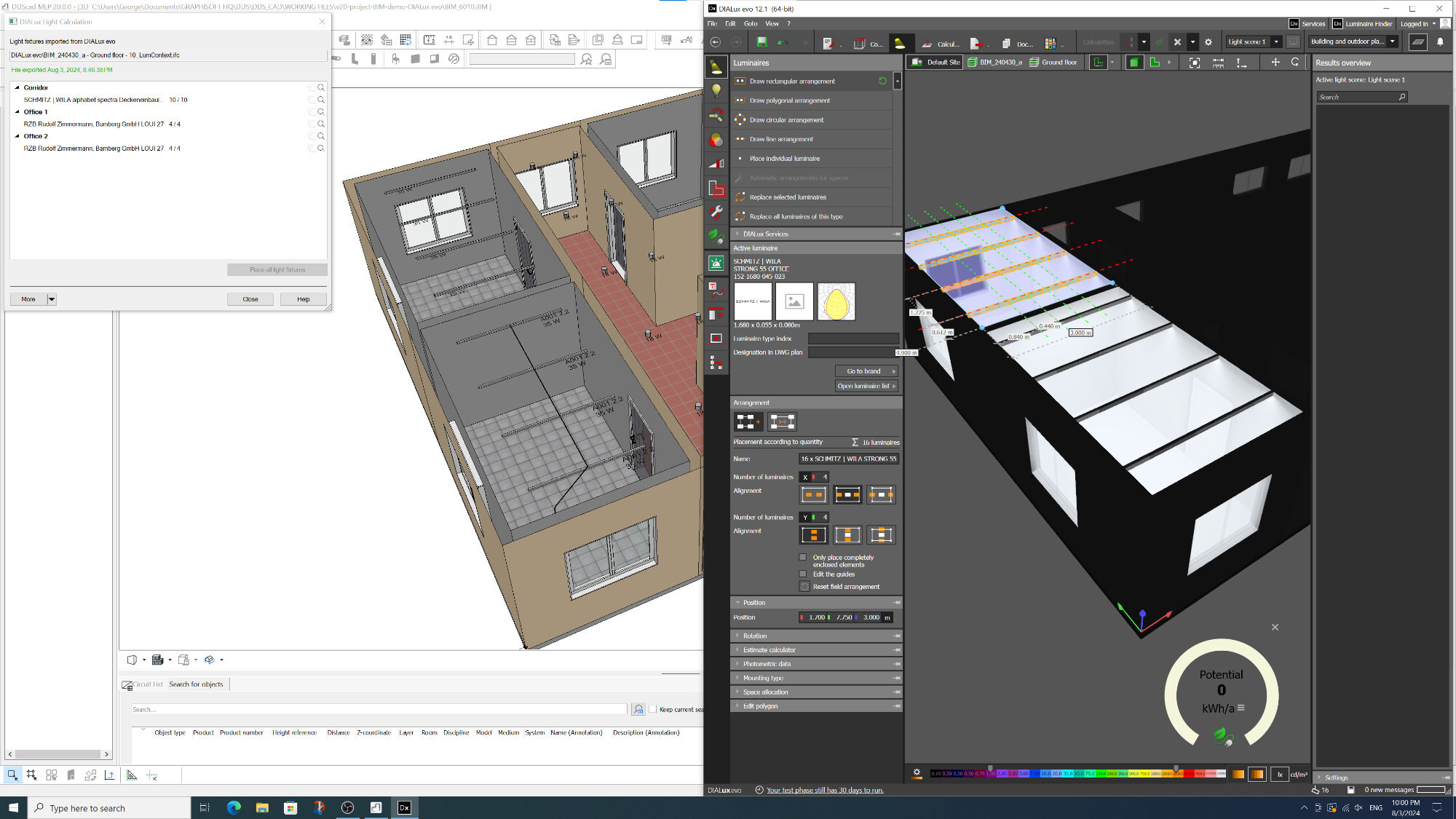Select Draw circular arrangement
The image size is (1456, 819).
point(812,120)
